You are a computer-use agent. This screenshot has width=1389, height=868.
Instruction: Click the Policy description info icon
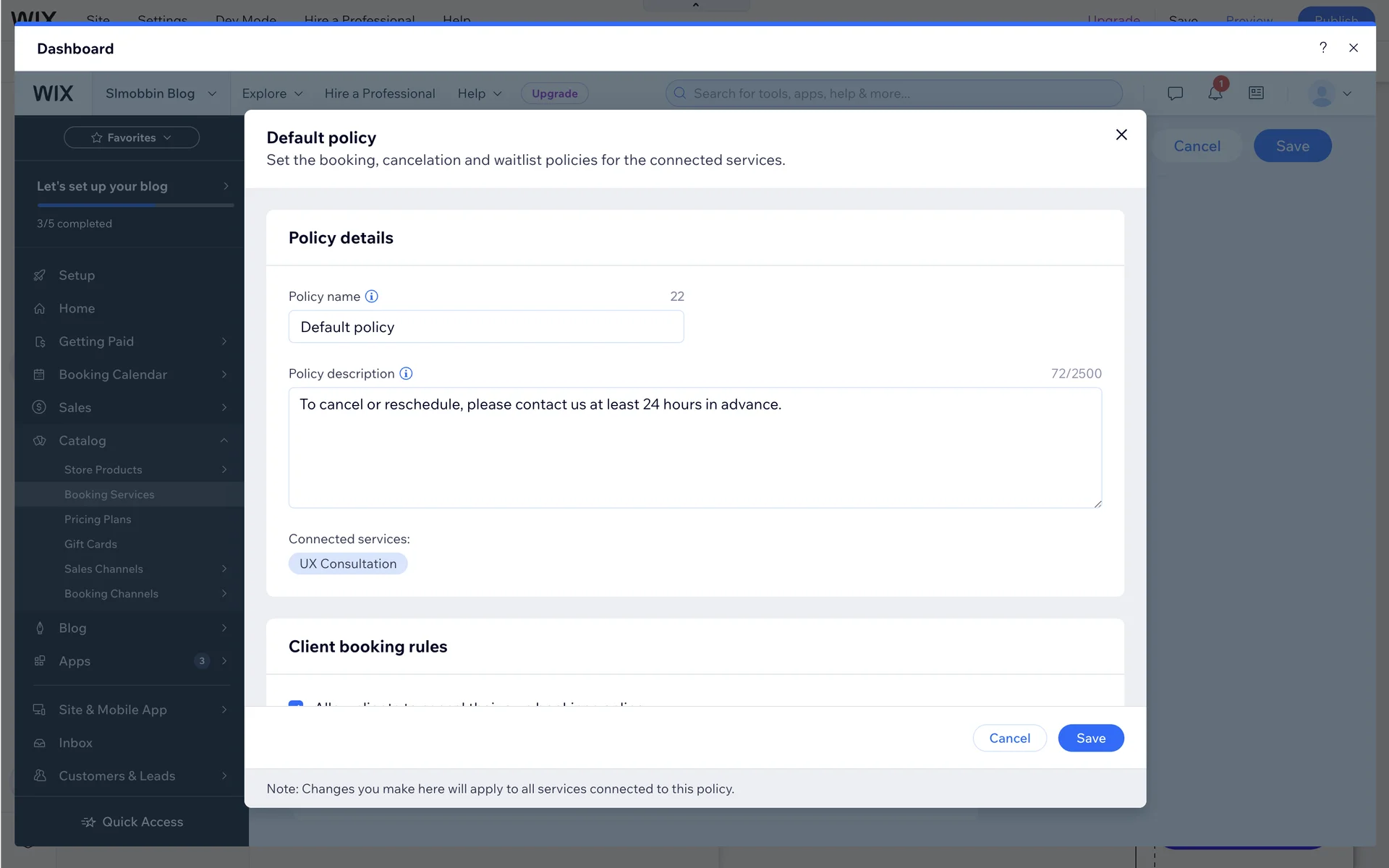pyautogui.click(x=406, y=374)
